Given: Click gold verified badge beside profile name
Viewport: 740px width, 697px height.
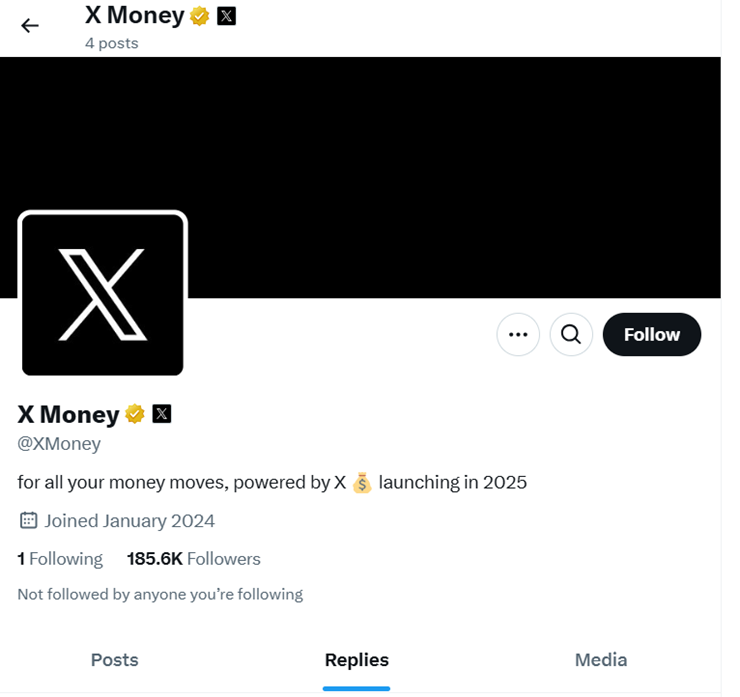Looking at the screenshot, I should click(x=134, y=414).
